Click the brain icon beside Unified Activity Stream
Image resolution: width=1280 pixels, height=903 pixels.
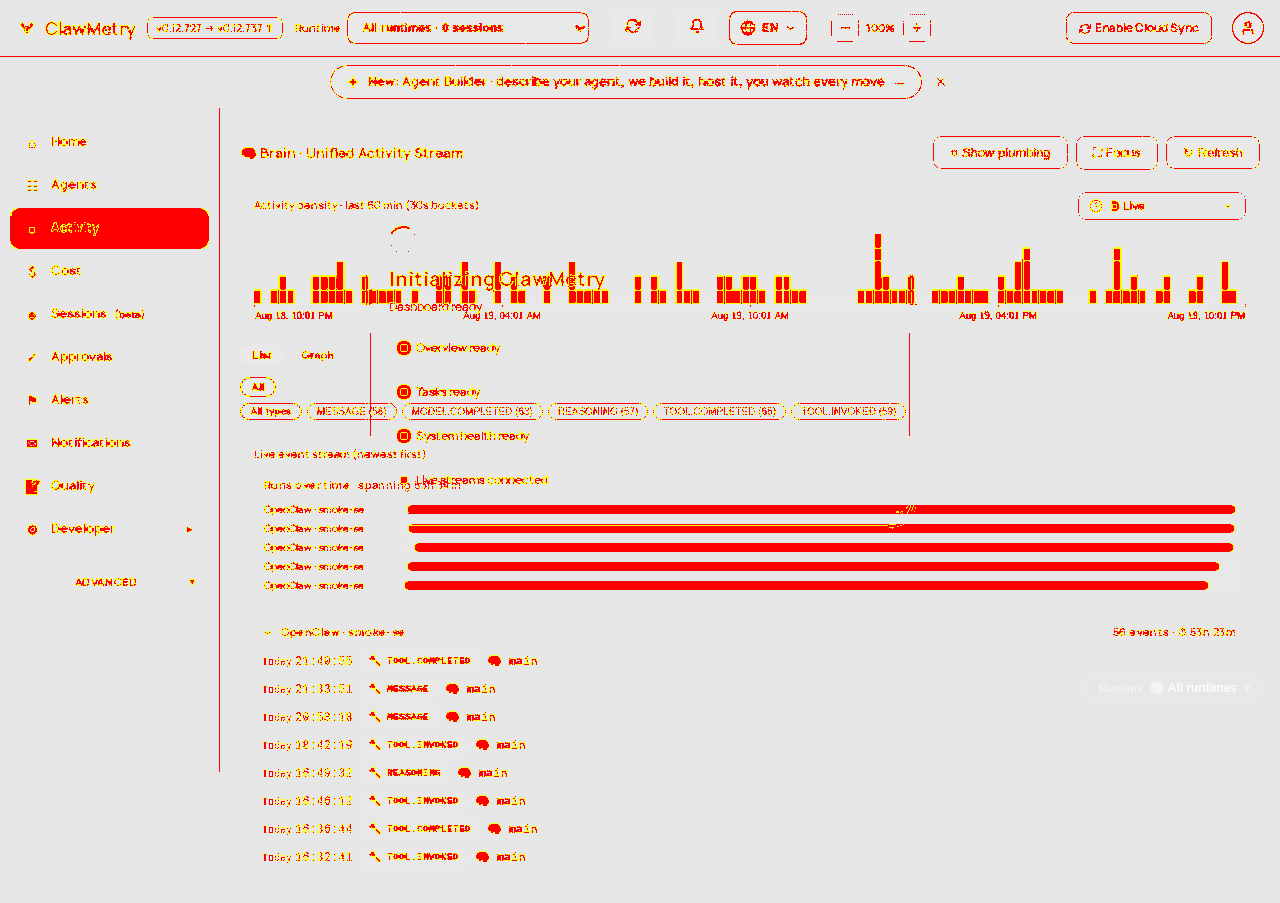[x=249, y=154]
